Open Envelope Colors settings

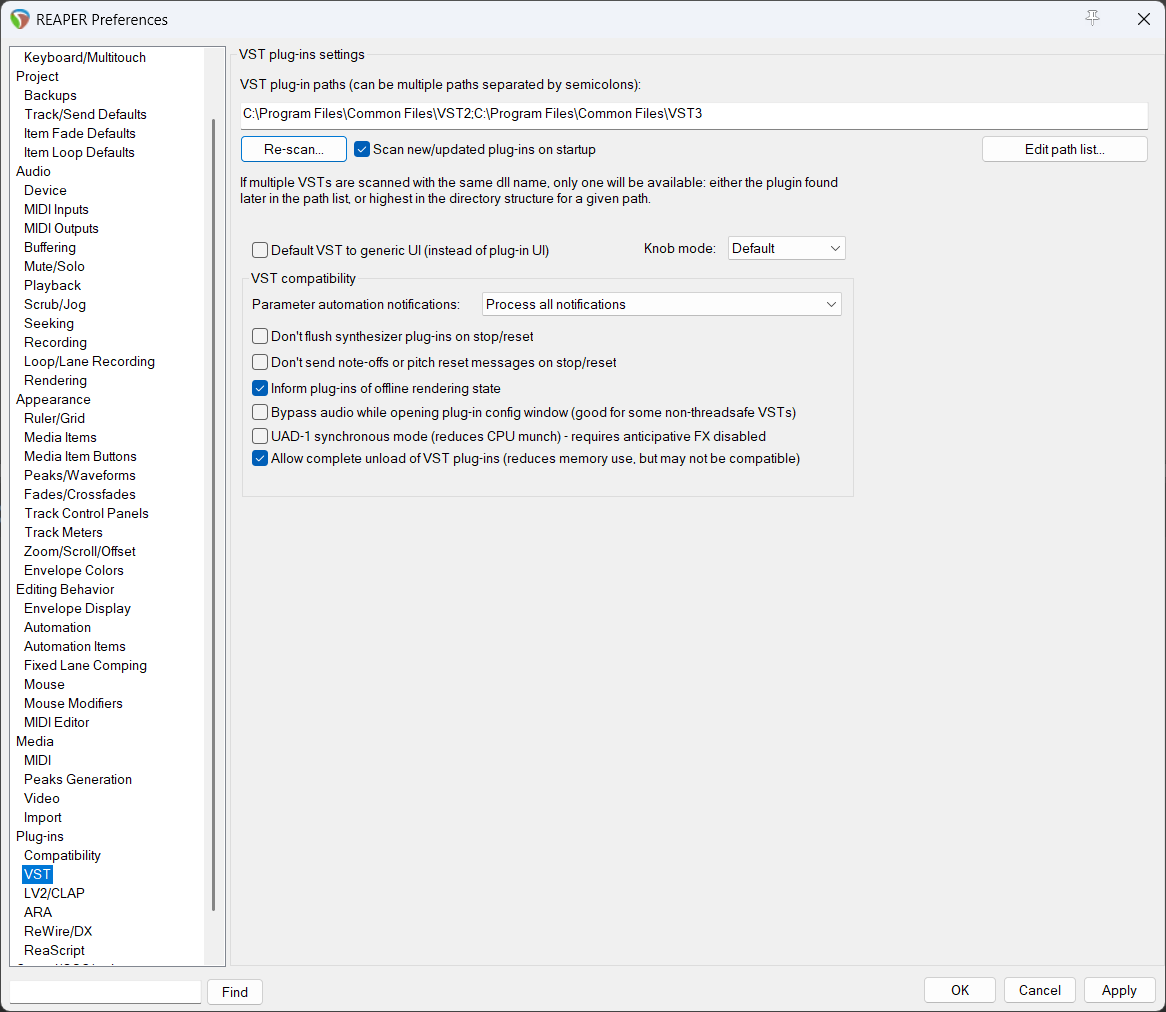(x=74, y=570)
